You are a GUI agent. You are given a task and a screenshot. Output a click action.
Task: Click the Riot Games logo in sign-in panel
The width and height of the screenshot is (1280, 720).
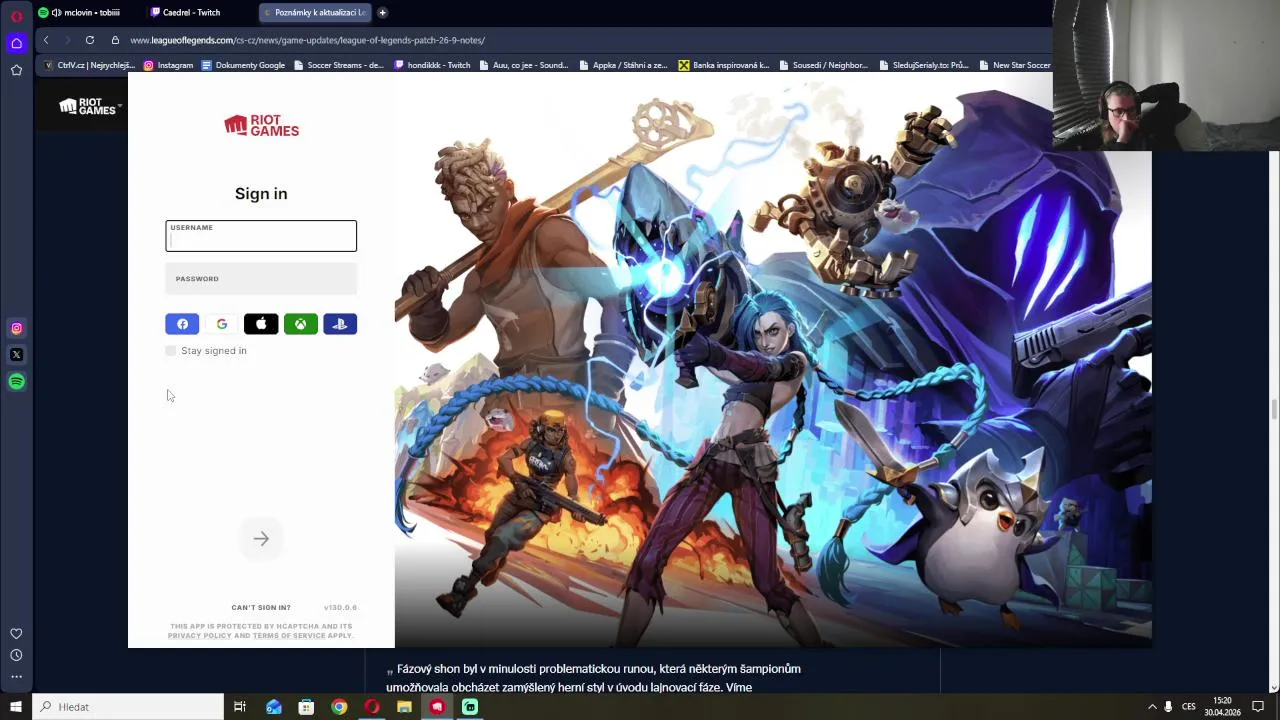261,125
